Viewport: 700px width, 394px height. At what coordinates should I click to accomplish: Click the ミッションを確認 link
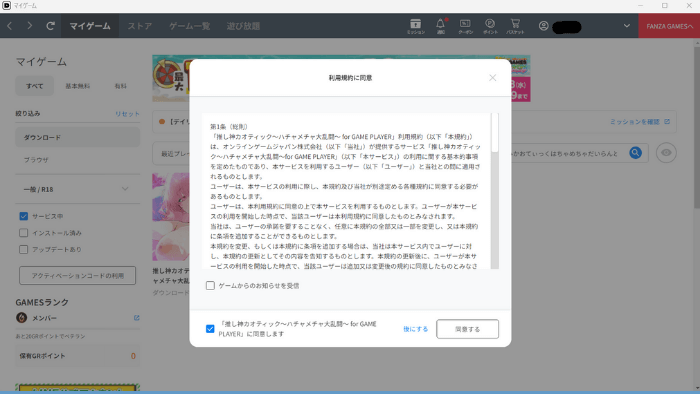coord(640,122)
